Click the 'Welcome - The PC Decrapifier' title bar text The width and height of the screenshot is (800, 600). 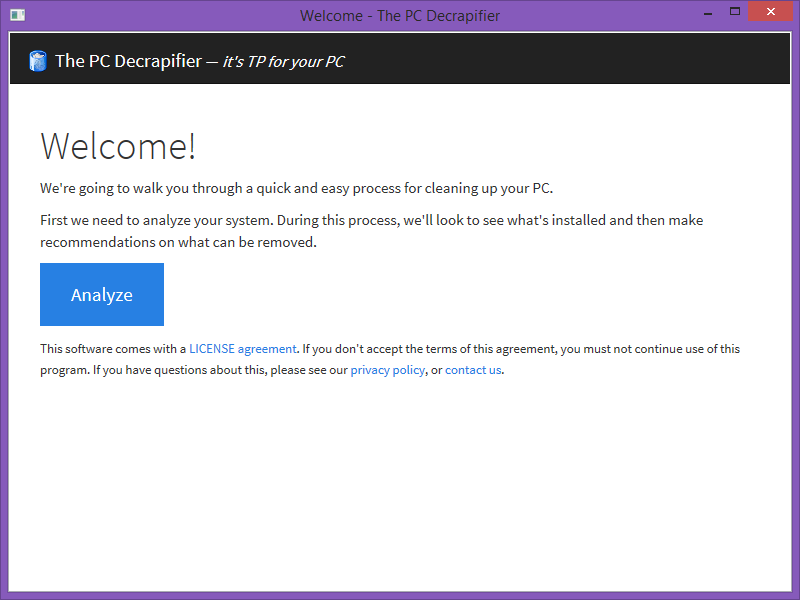[x=400, y=16]
